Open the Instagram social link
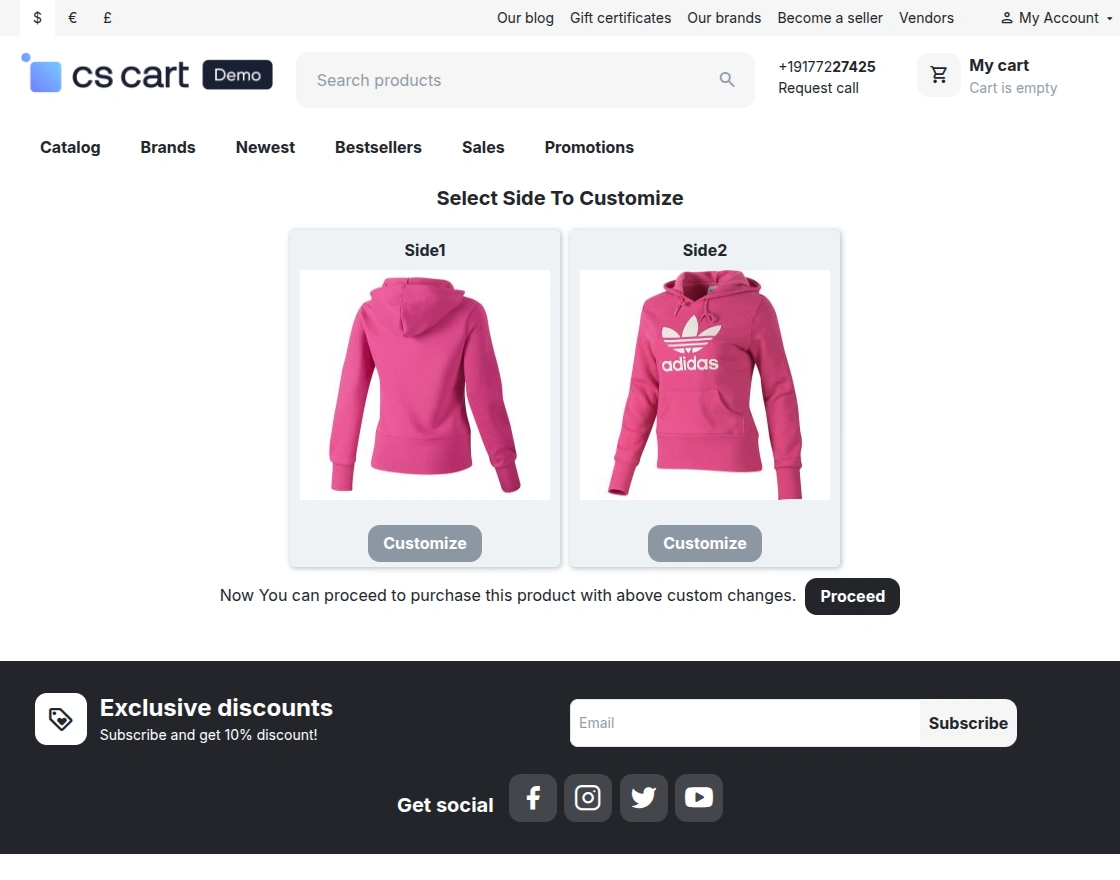 pyautogui.click(x=588, y=798)
